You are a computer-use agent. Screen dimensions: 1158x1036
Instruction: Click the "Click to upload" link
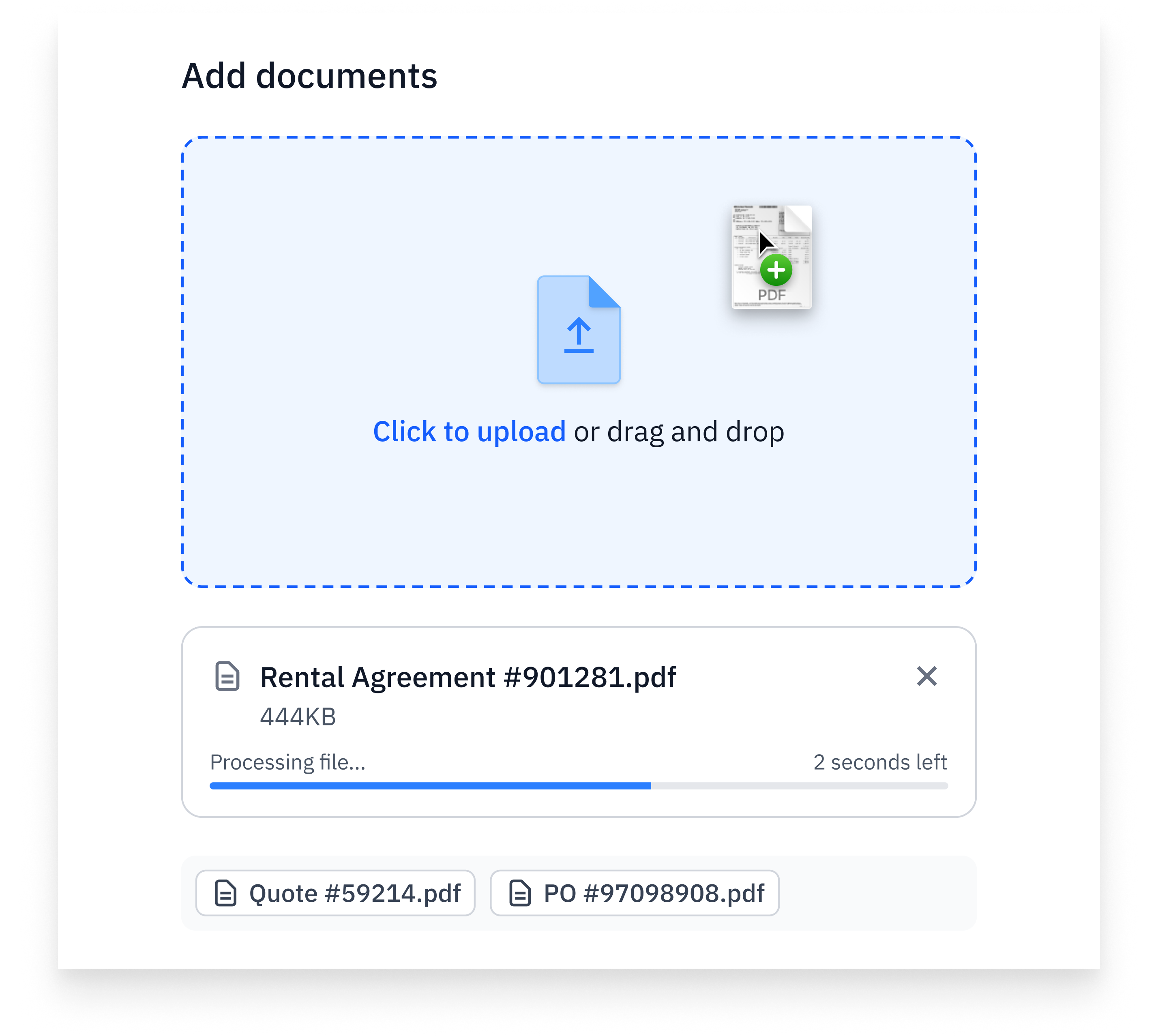click(x=469, y=431)
